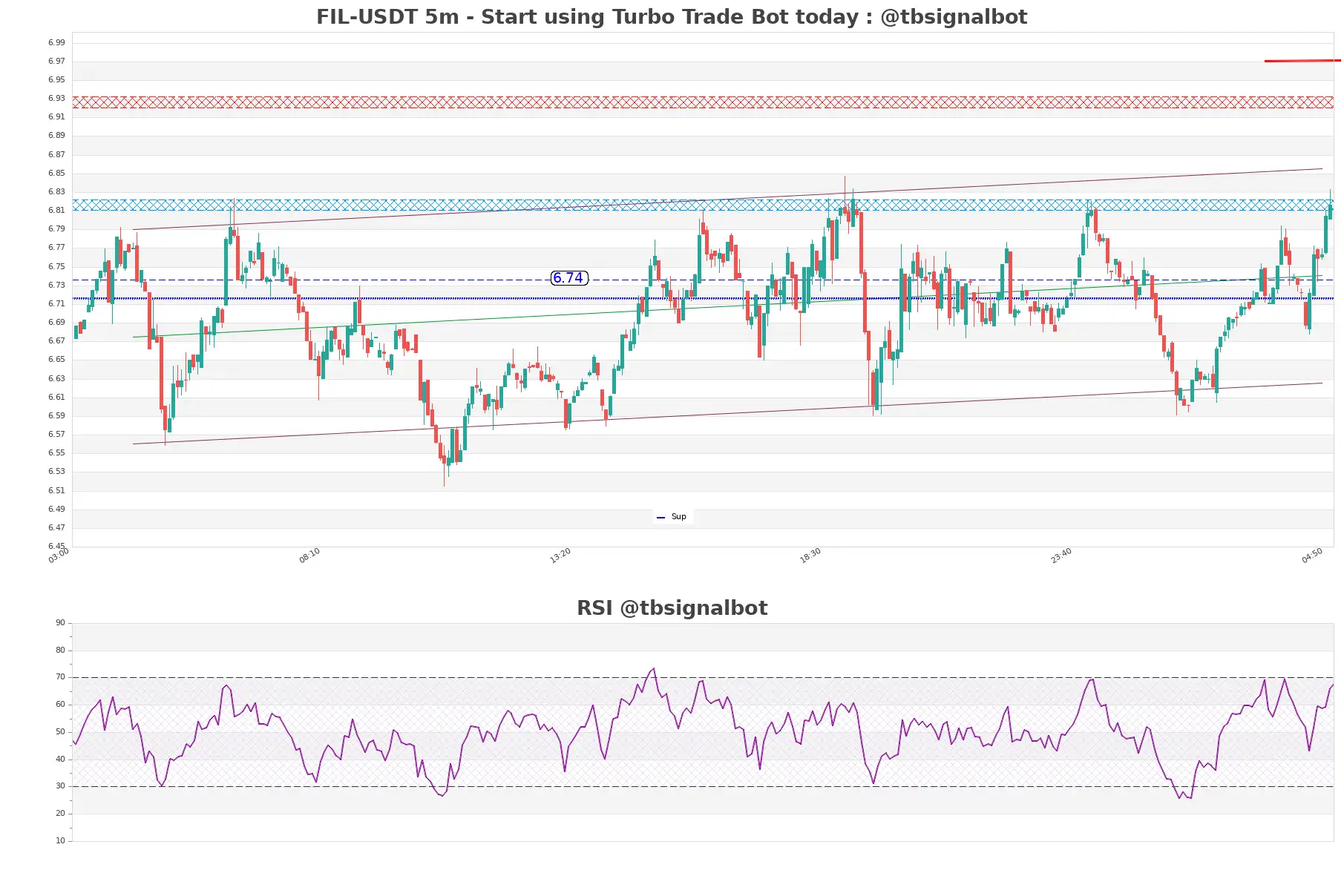Click the FIL-USDT 5m chart title
This screenshot has height=896, width=1344.
tap(672, 17)
